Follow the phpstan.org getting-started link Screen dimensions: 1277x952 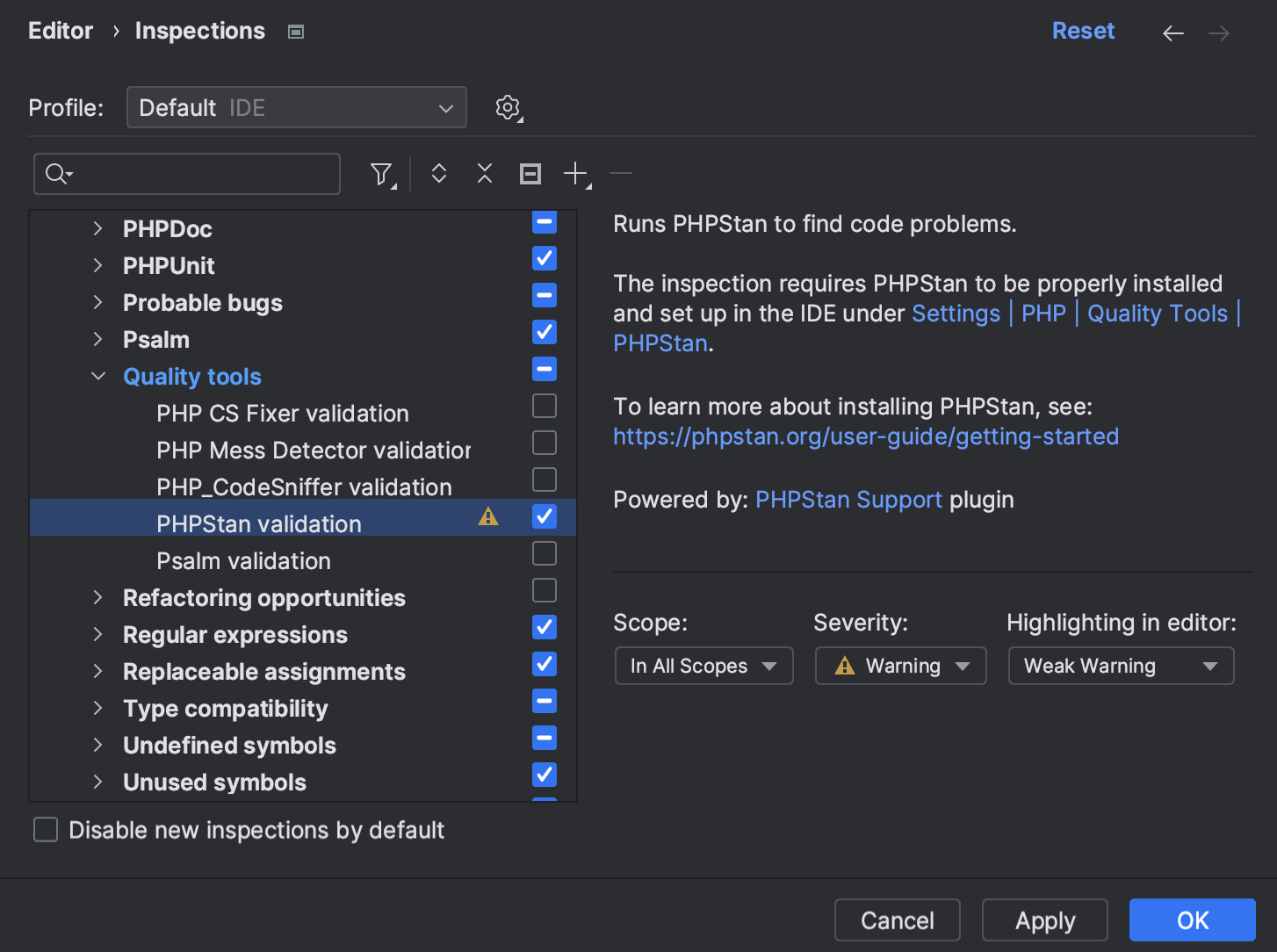pyautogui.click(x=865, y=436)
